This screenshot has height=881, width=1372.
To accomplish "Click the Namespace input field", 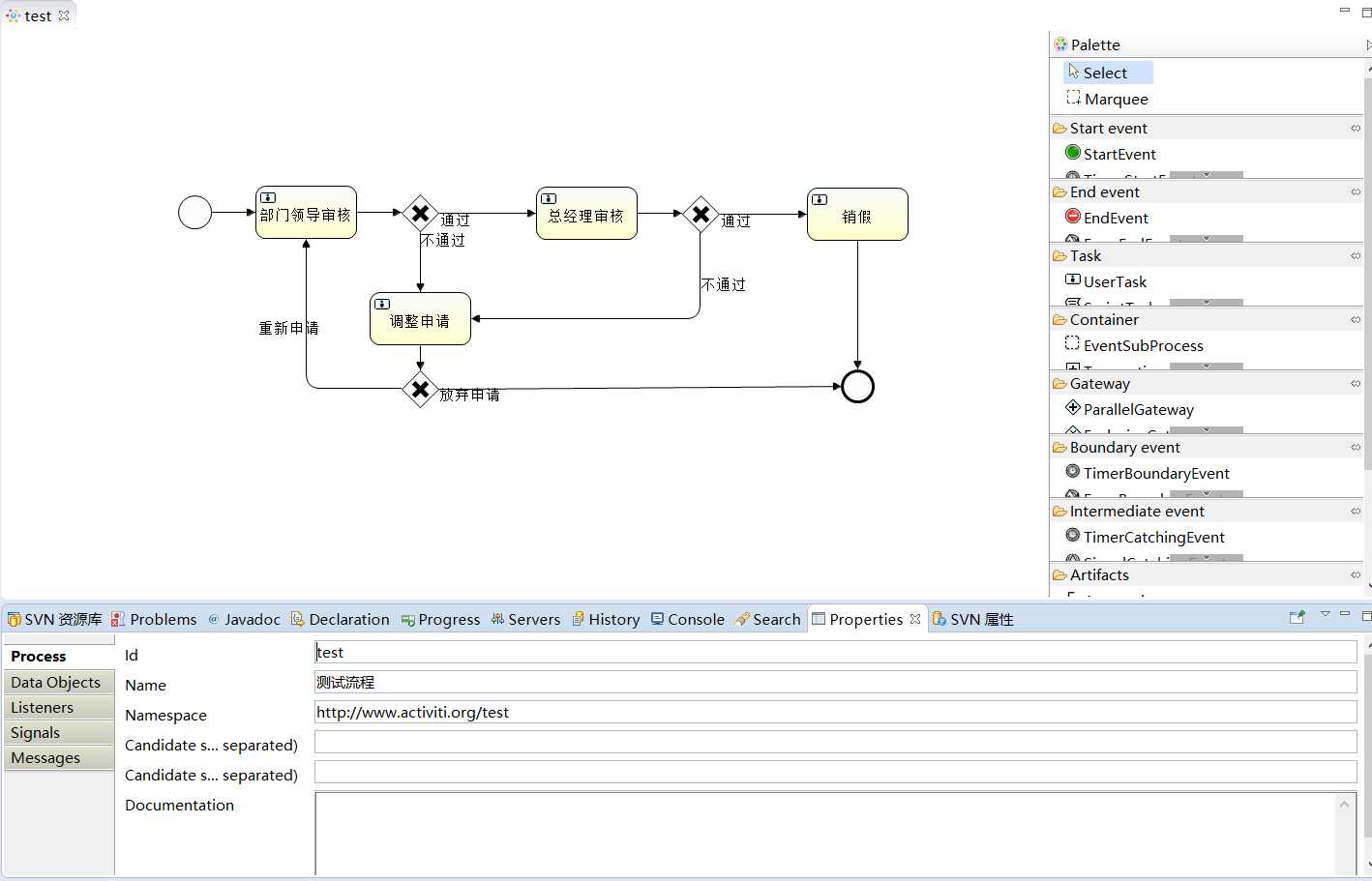I will coord(836,712).
